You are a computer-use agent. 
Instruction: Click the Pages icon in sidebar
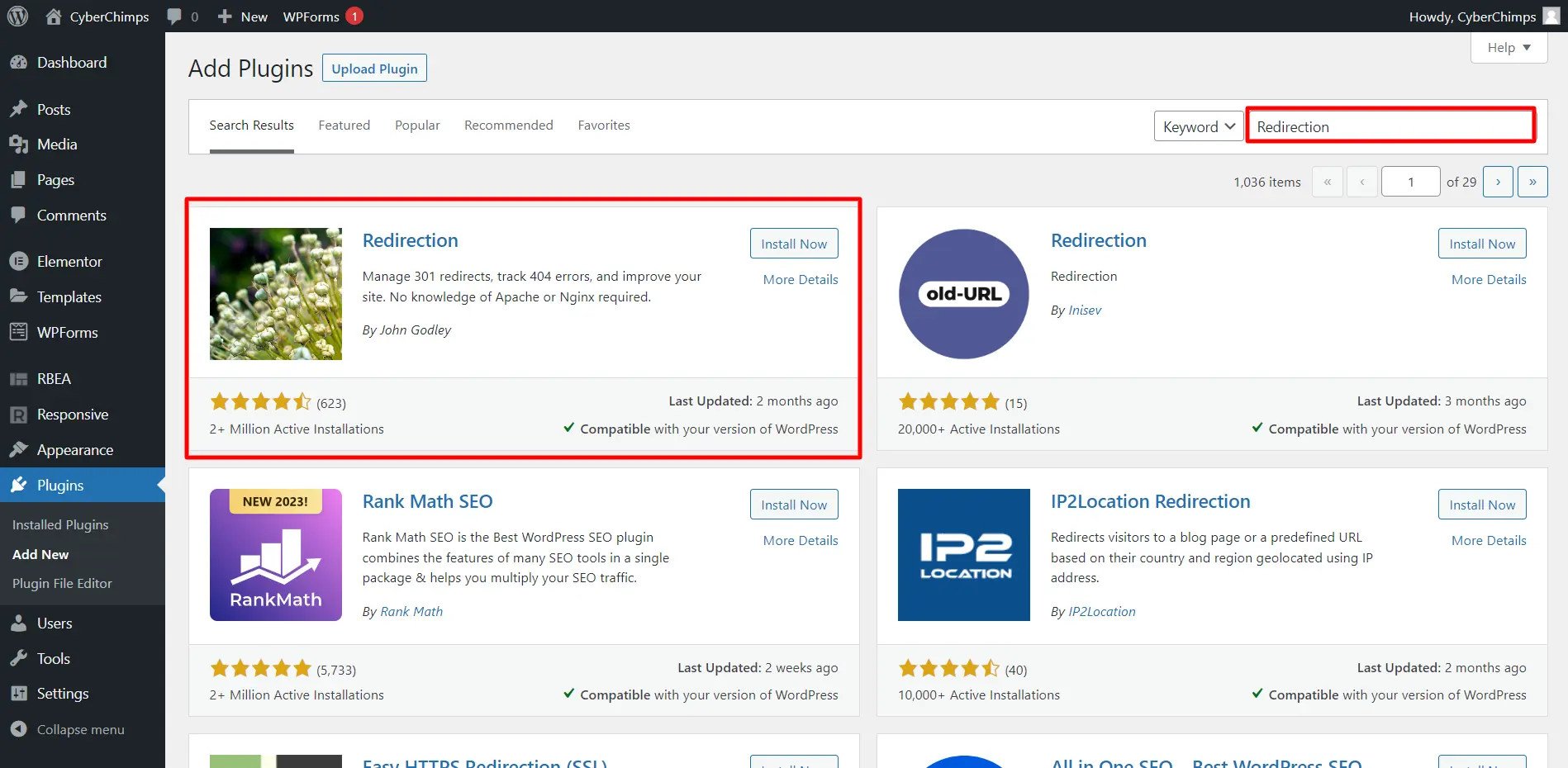click(x=18, y=180)
